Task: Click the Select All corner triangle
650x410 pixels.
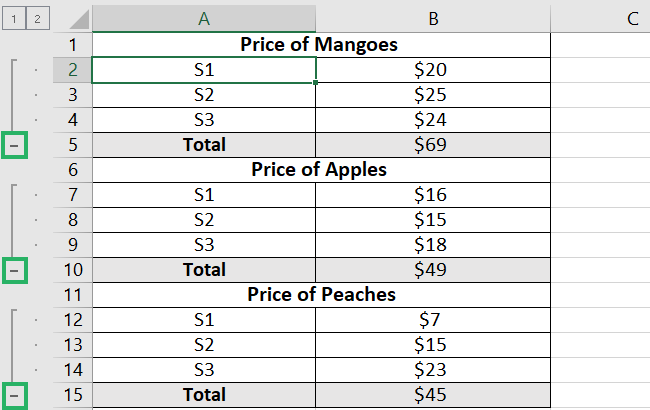Action: (79, 20)
